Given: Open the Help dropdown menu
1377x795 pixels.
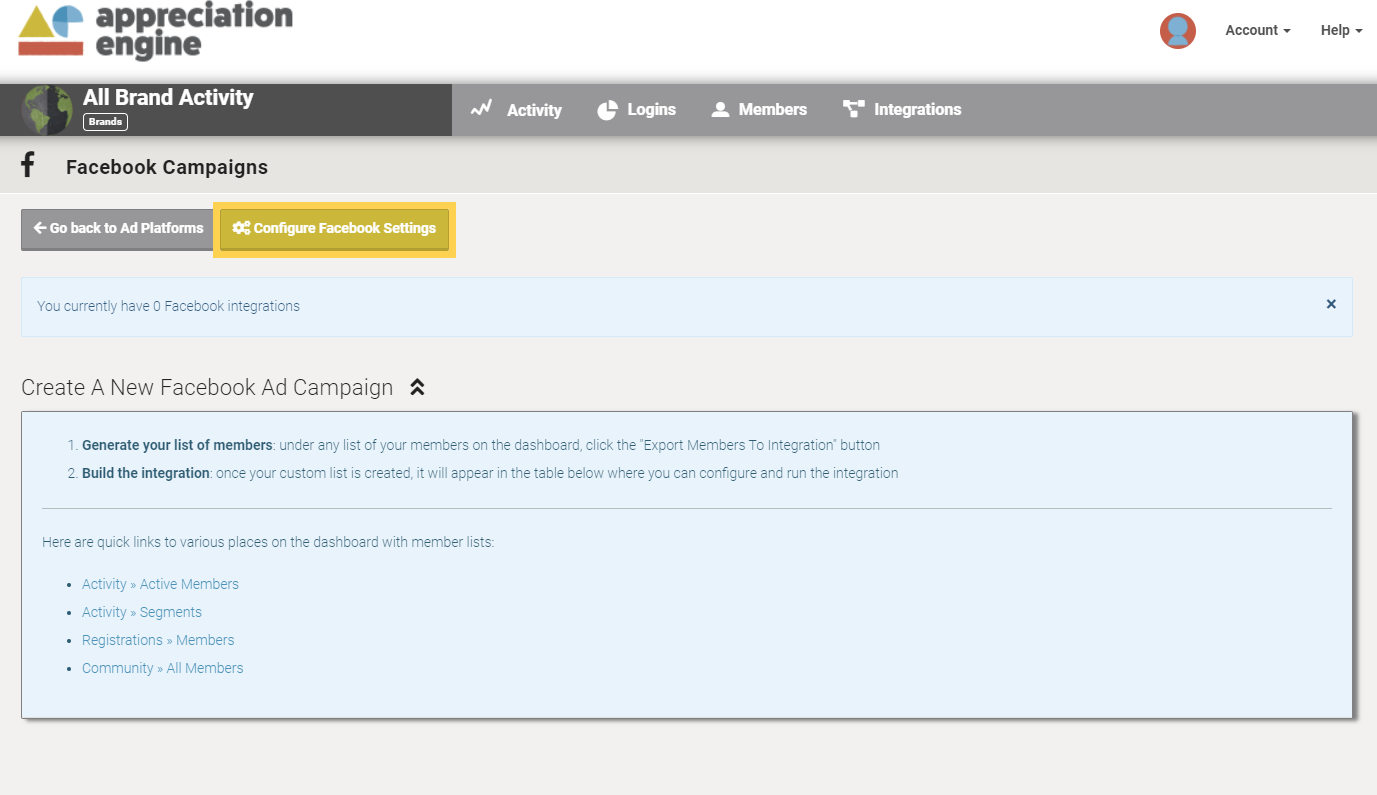Looking at the screenshot, I should point(1341,31).
